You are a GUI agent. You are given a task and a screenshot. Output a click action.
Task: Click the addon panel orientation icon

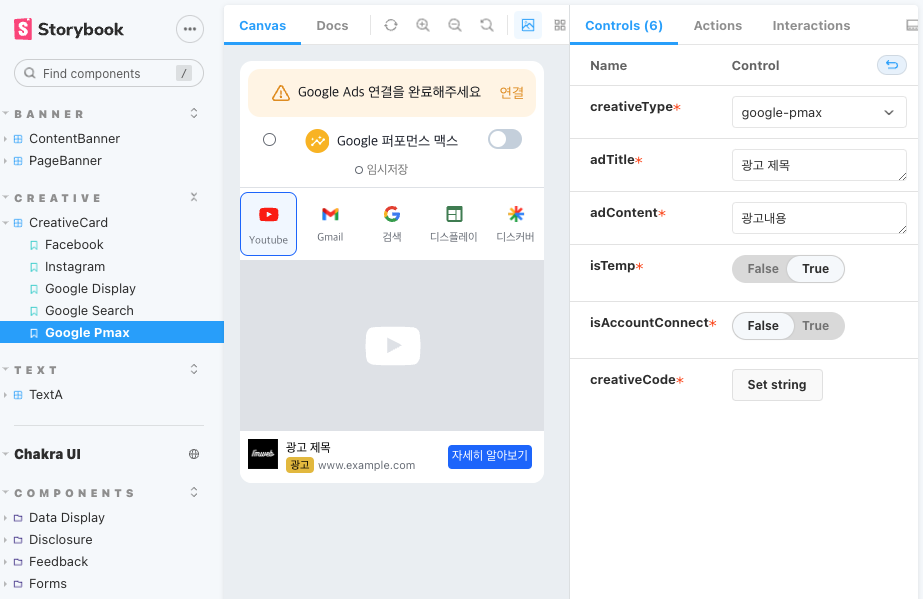pos(912,25)
